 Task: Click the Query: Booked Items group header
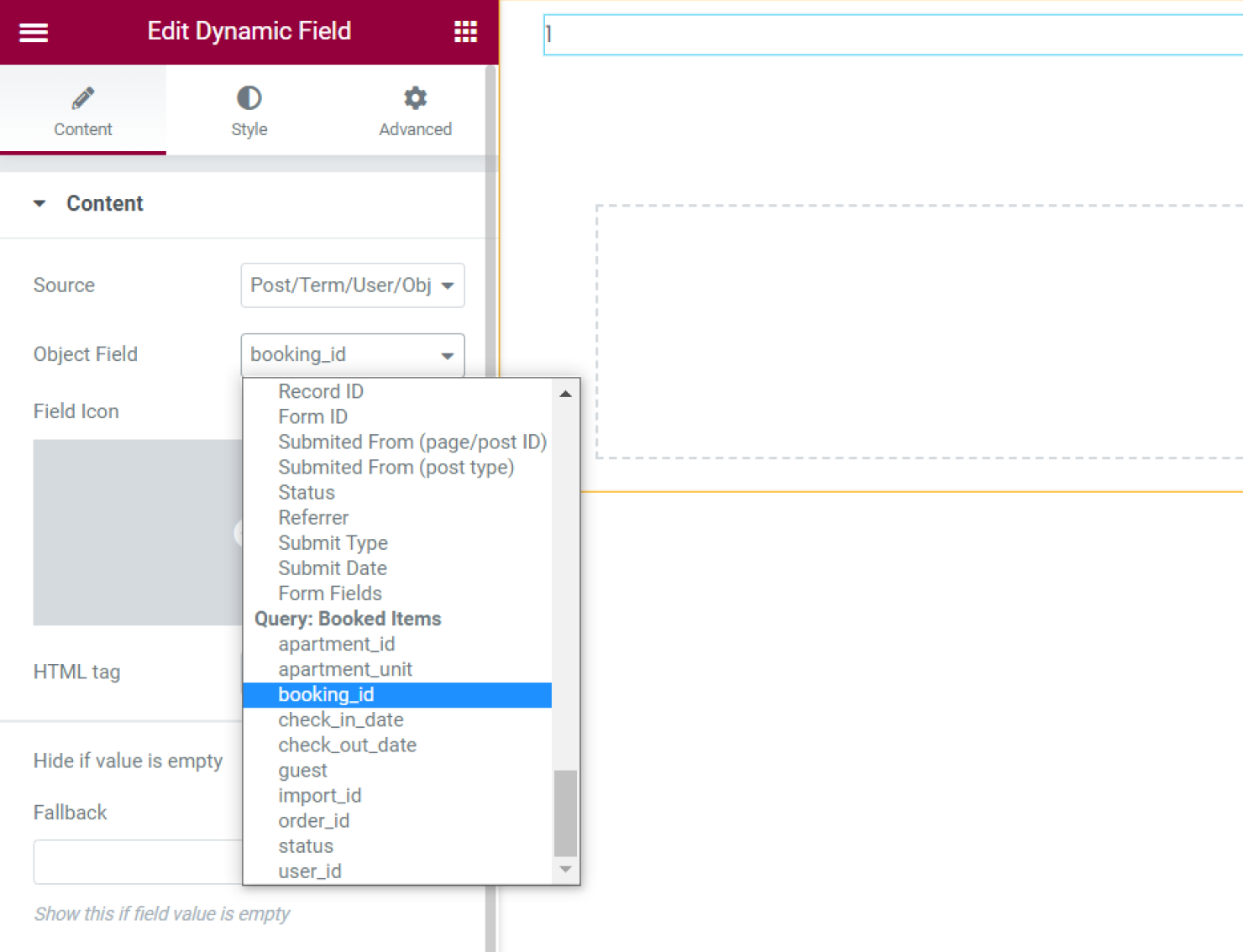[348, 619]
